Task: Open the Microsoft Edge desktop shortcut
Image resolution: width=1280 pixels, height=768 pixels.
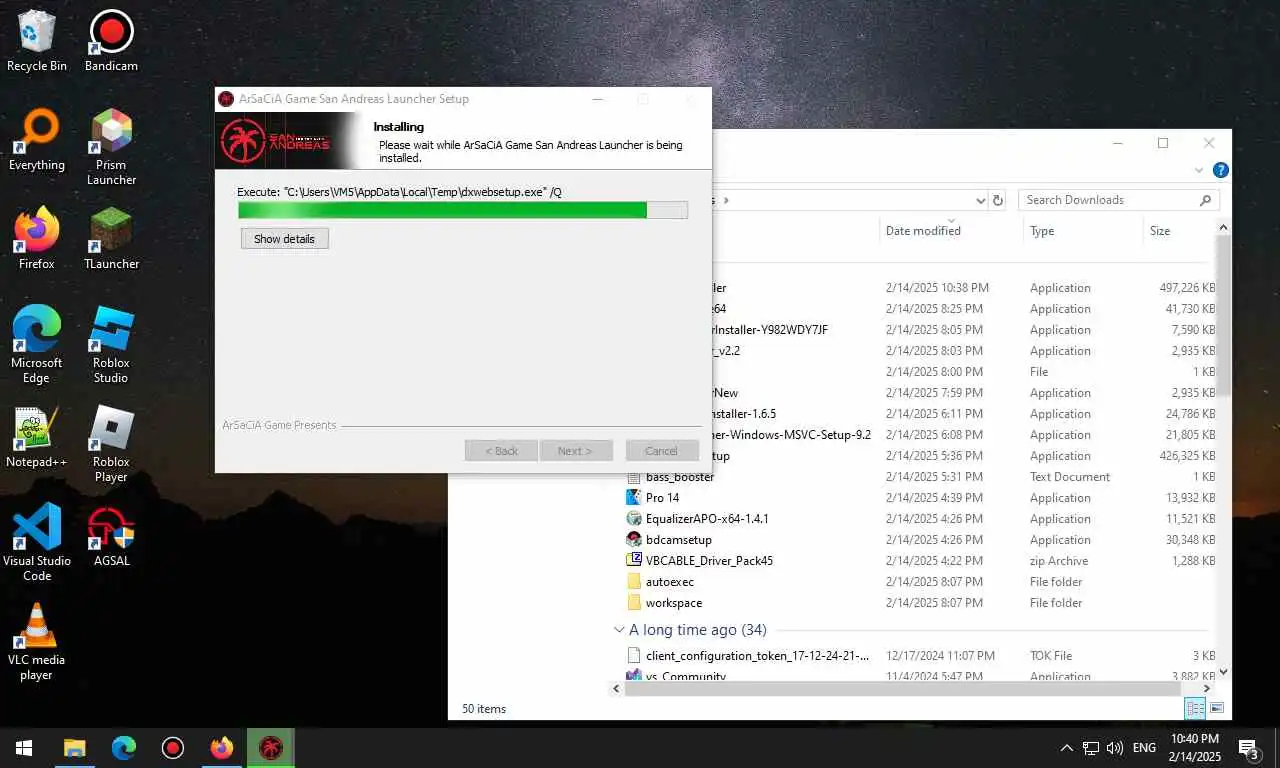Action: (37, 345)
